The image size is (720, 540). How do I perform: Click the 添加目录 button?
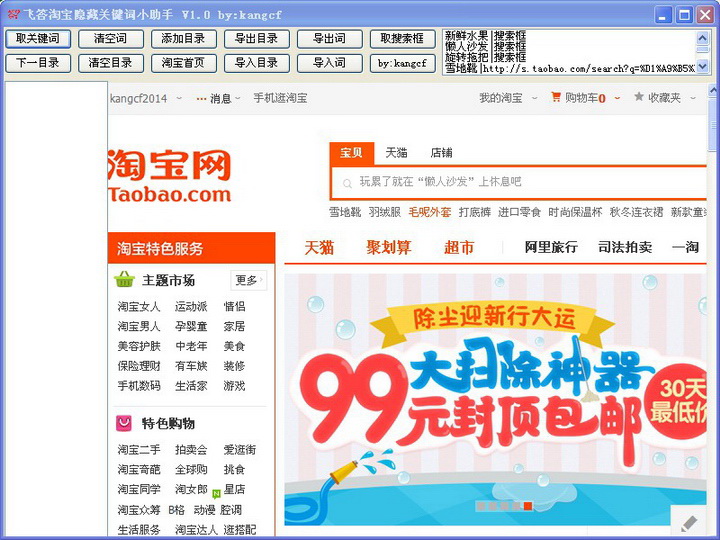coord(183,39)
